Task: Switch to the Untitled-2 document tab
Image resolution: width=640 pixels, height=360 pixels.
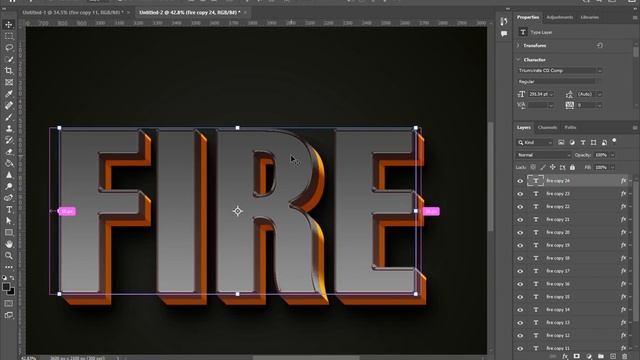Action: click(189, 13)
